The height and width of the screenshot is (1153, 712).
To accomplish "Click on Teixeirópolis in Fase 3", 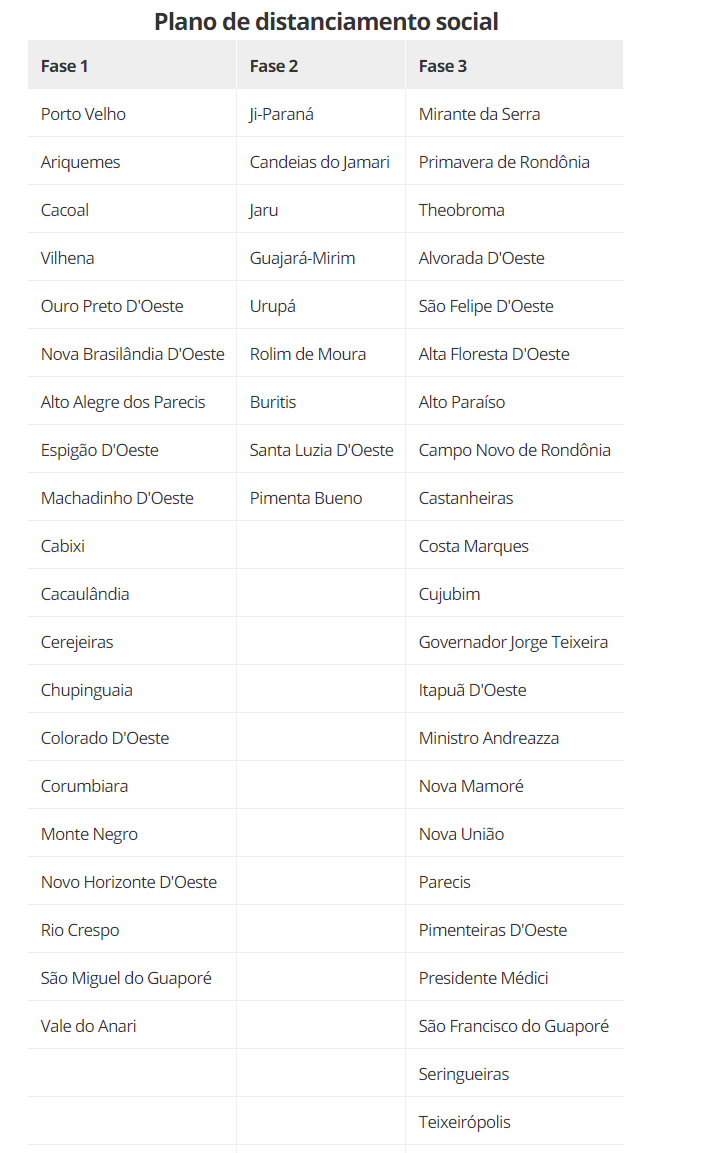I will (464, 1122).
